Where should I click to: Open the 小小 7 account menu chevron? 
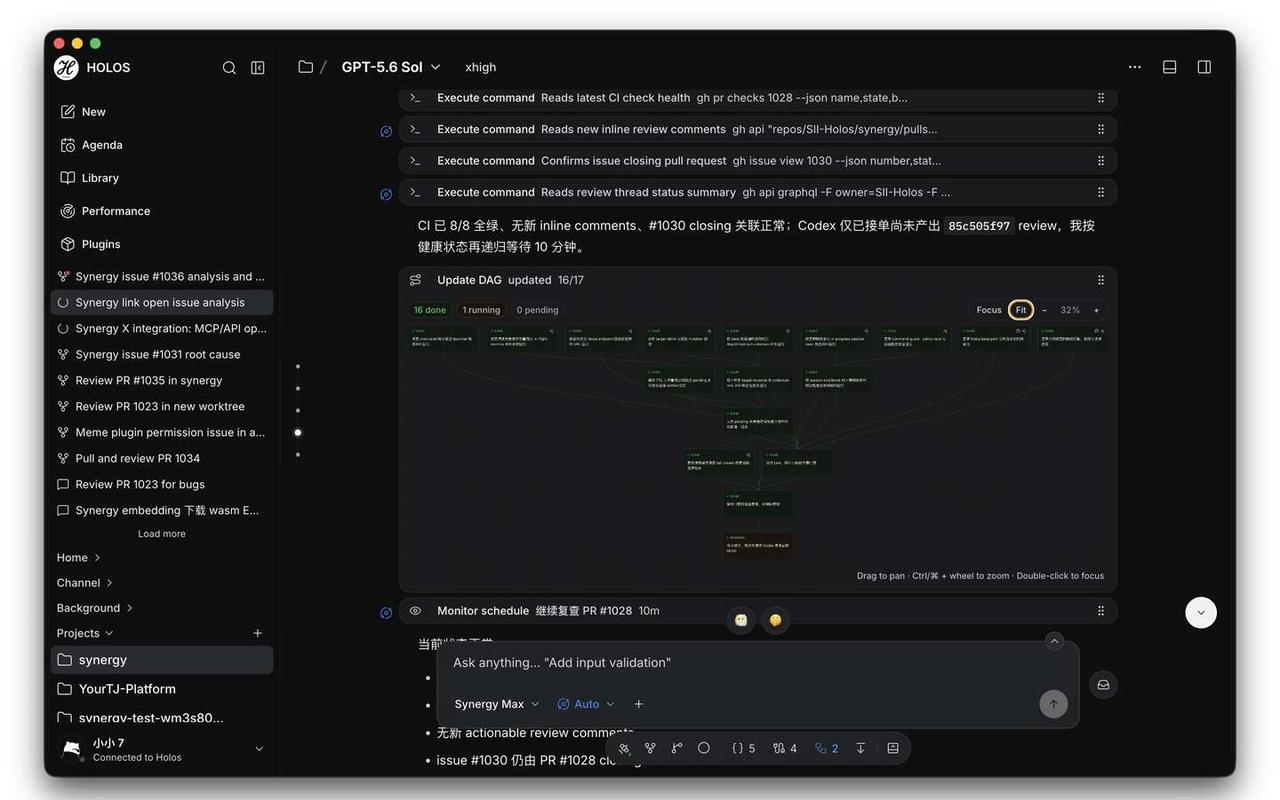point(259,749)
